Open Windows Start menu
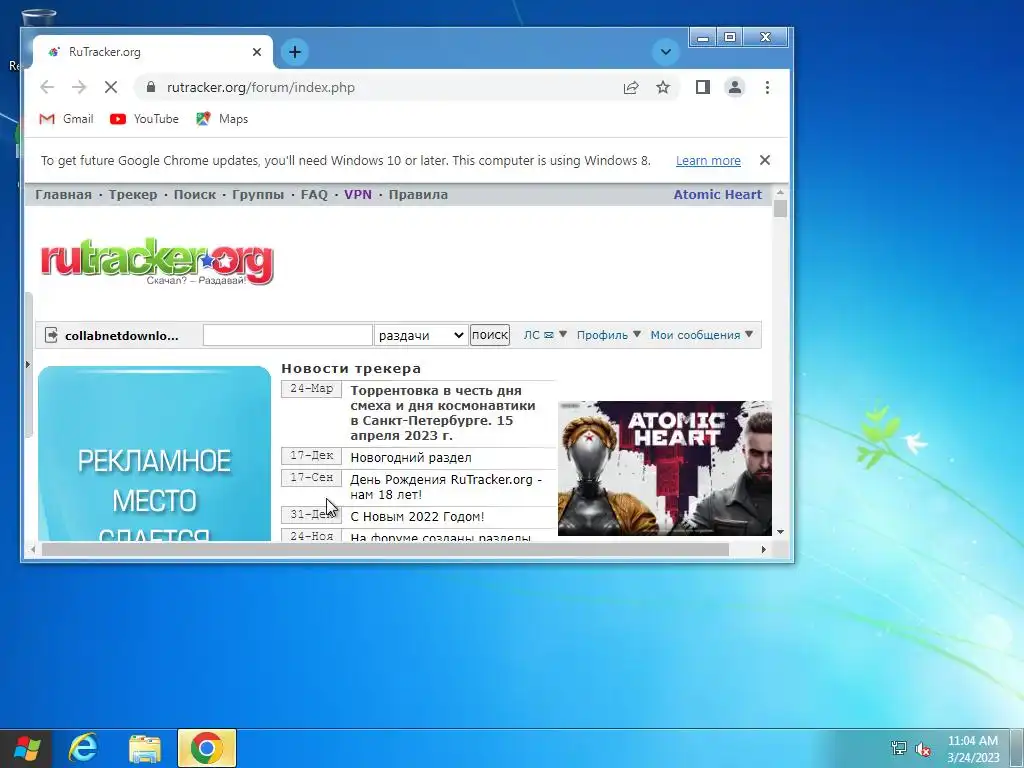This screenshot has width=1024, height=768. point(27,749)
